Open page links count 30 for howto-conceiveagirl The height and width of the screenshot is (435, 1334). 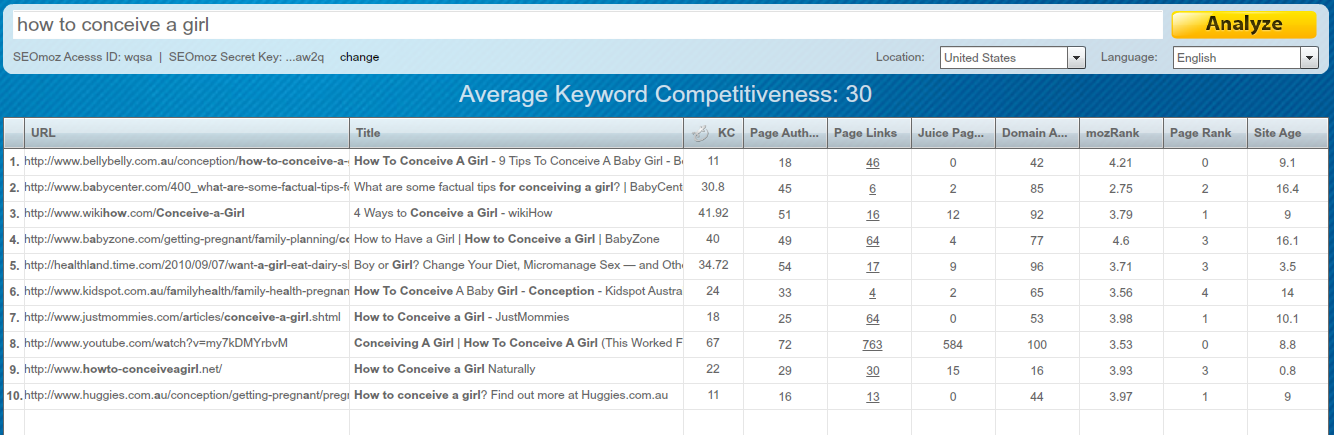point(873,370)
